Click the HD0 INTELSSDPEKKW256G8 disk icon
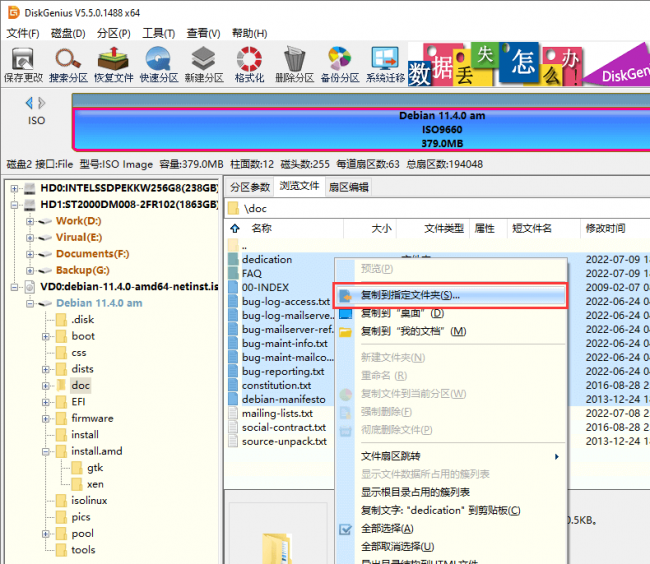This screenshot has width=650, height=564. [29, 189]
